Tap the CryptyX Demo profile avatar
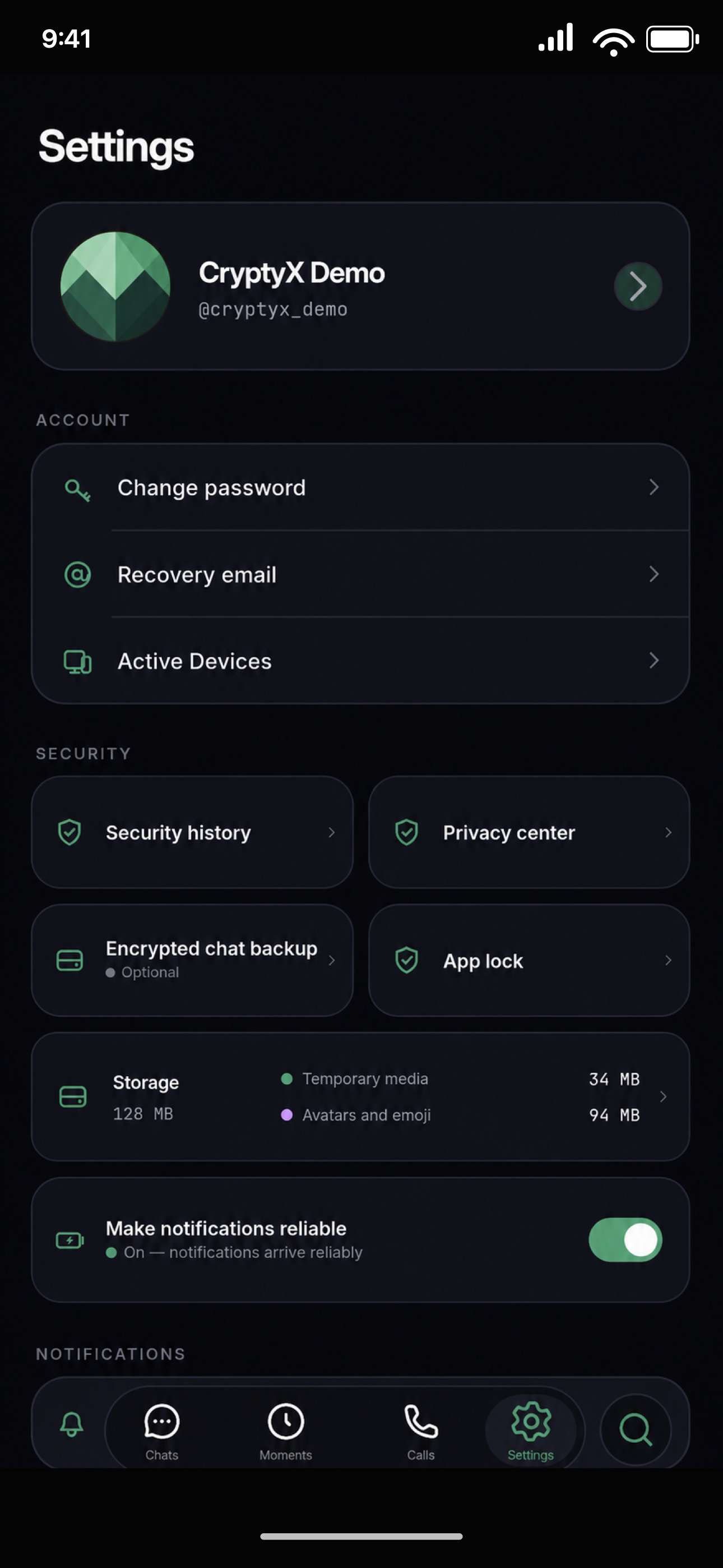Screen dimensions: 723x1568 pyautogui.click(x=115, y=286)
